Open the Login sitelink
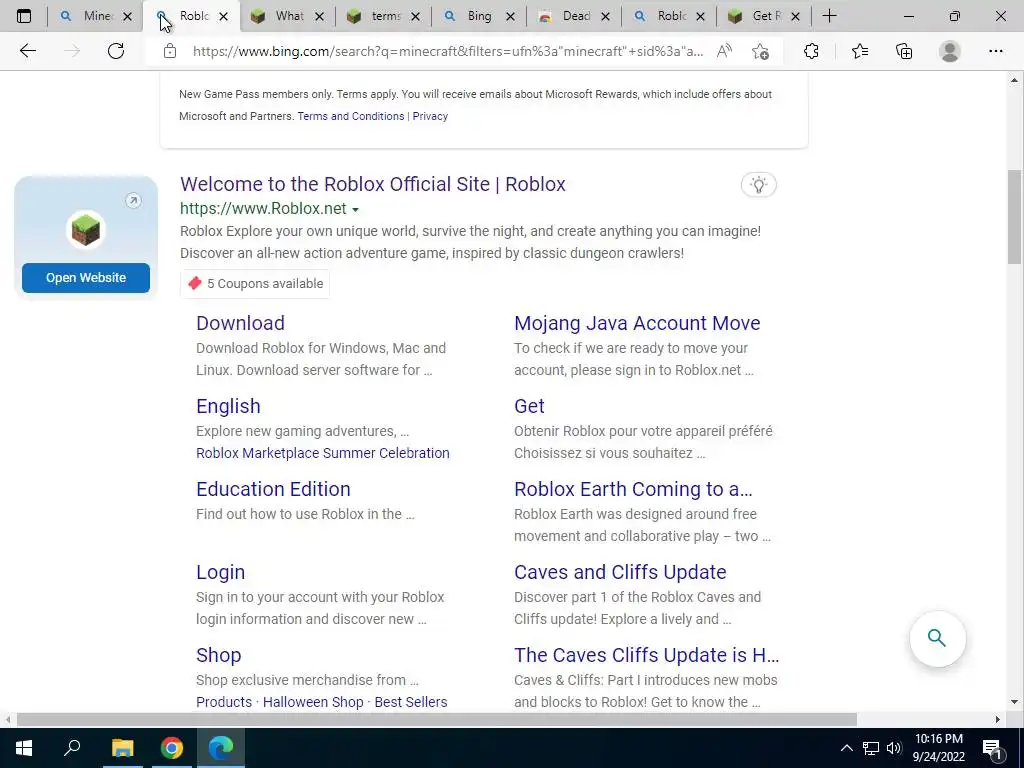The height and width of the screenshot is (768, 1024). pos(221,572)
